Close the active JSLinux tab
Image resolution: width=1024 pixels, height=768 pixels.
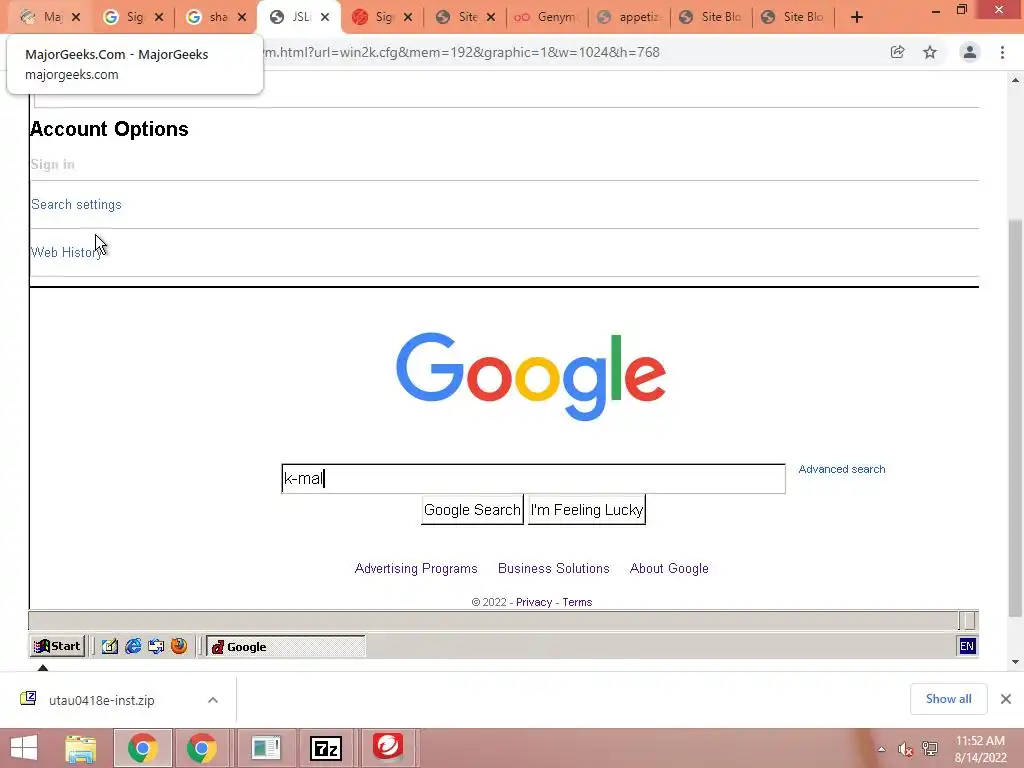pyautogui.click(x=325, y=17)
